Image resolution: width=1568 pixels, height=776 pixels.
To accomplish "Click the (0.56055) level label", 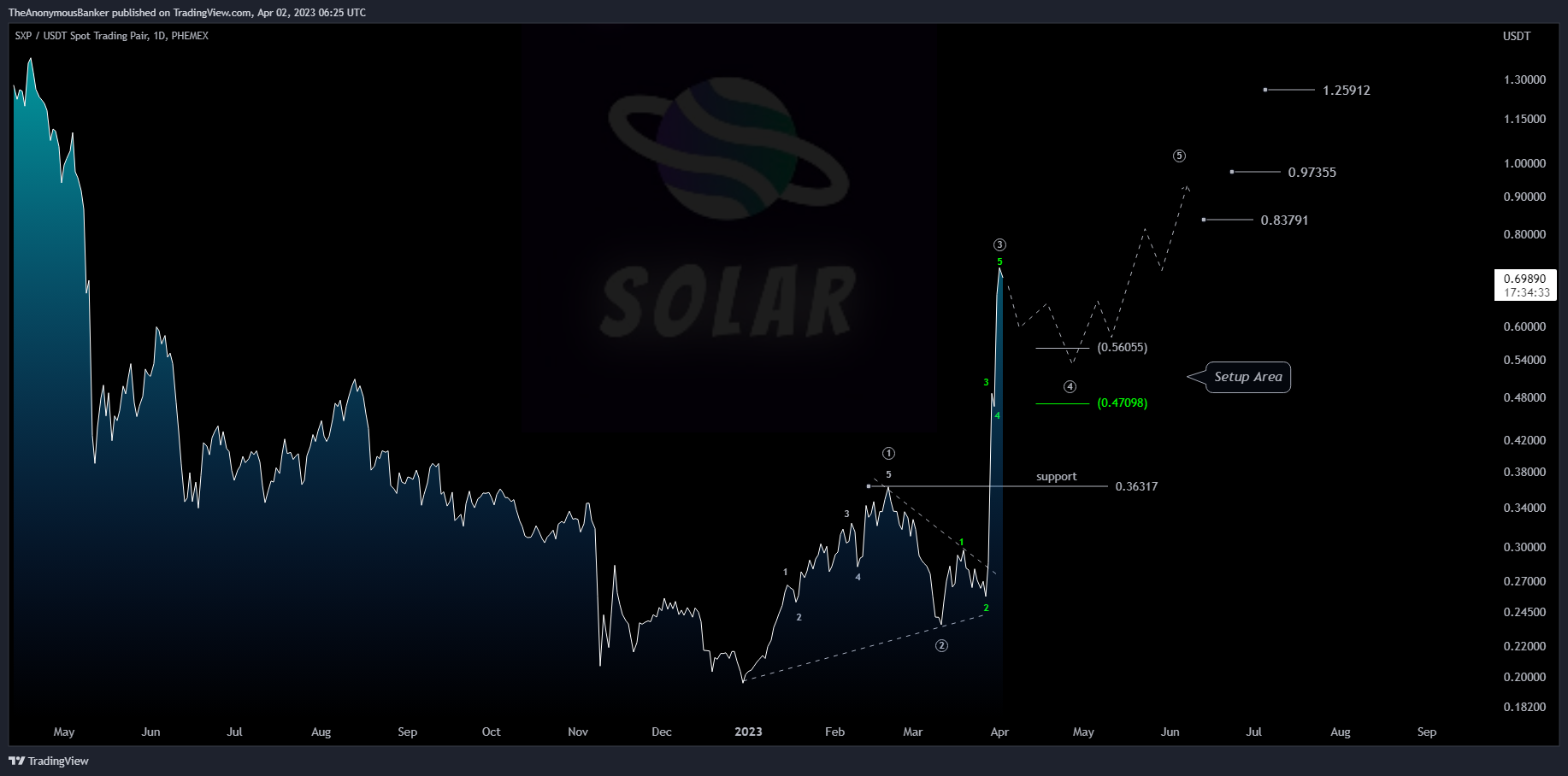I will (x=1122, y=347).
